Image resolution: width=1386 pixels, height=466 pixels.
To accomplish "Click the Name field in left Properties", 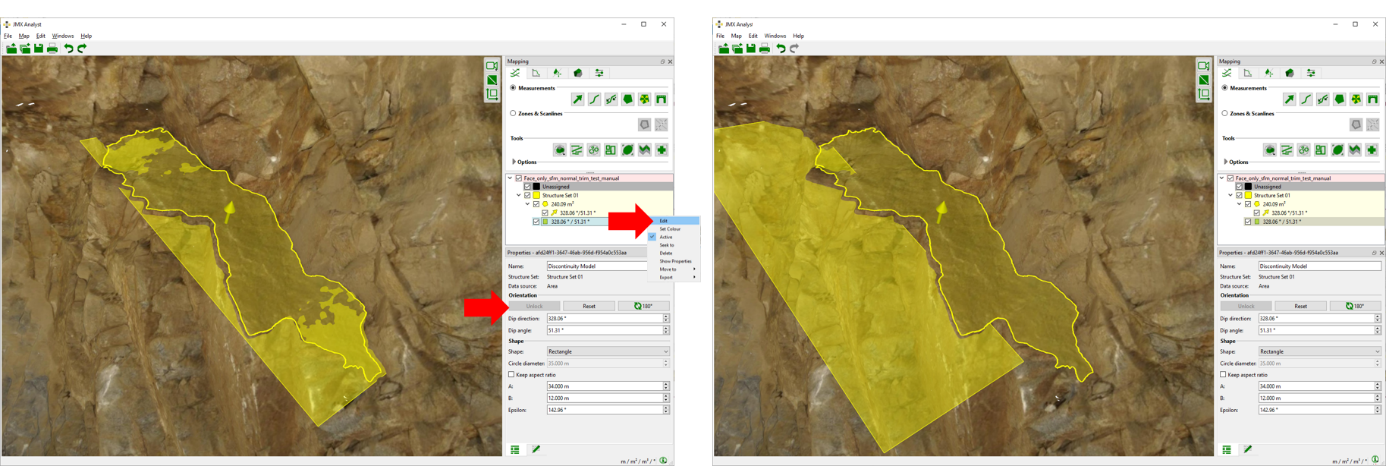I will pyautogui.click(x=598, y=266).
